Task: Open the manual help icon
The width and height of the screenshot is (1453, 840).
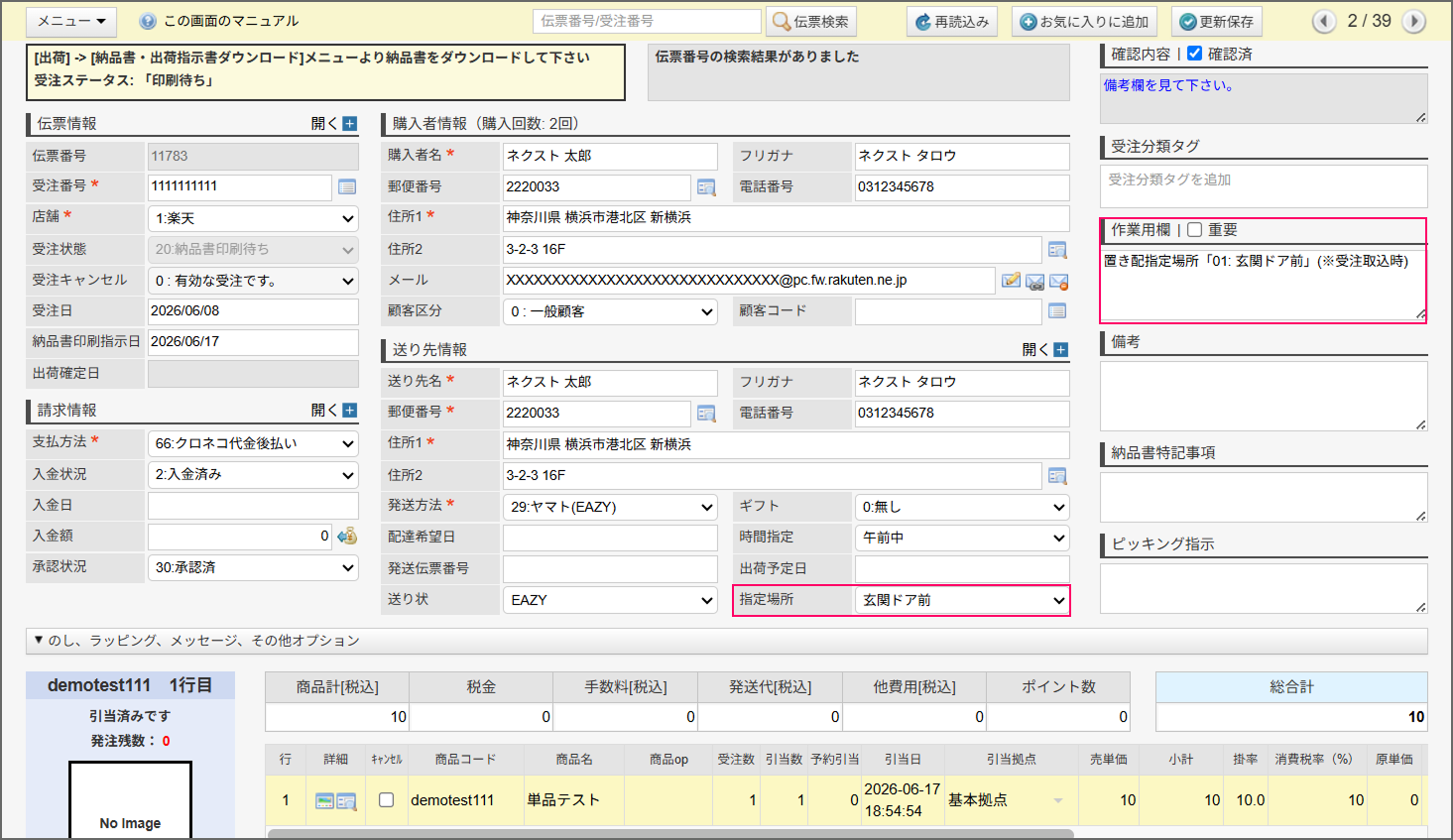Action: coord(148,21)
